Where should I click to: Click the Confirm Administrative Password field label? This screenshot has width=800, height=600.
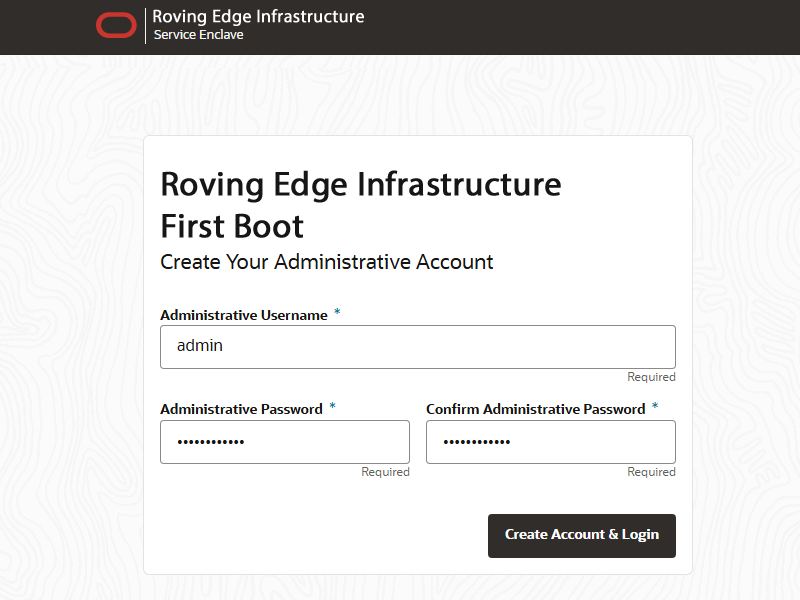pyautogui.click(x=536, y=408)
